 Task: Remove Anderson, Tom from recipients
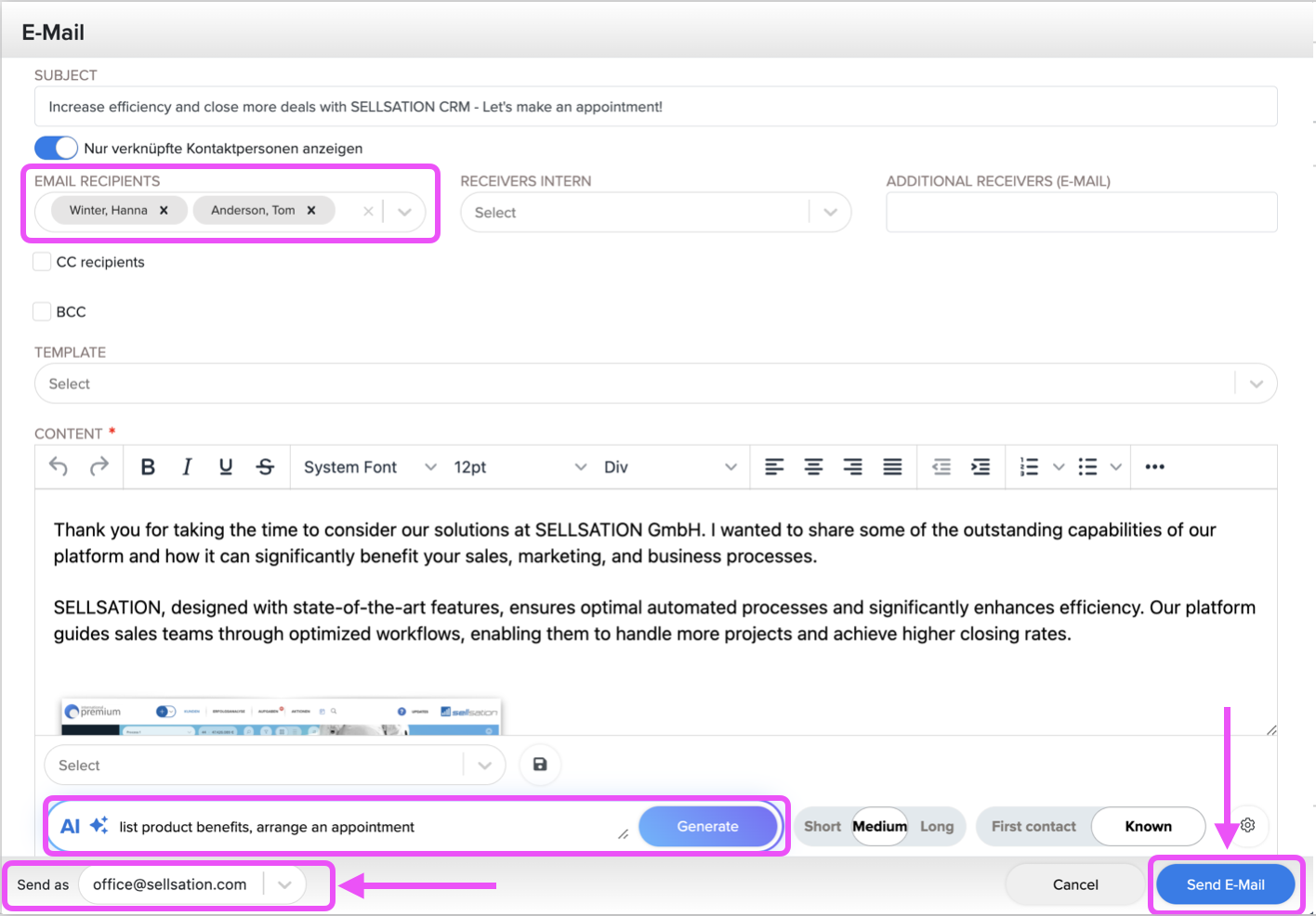(x=311, y=210)
